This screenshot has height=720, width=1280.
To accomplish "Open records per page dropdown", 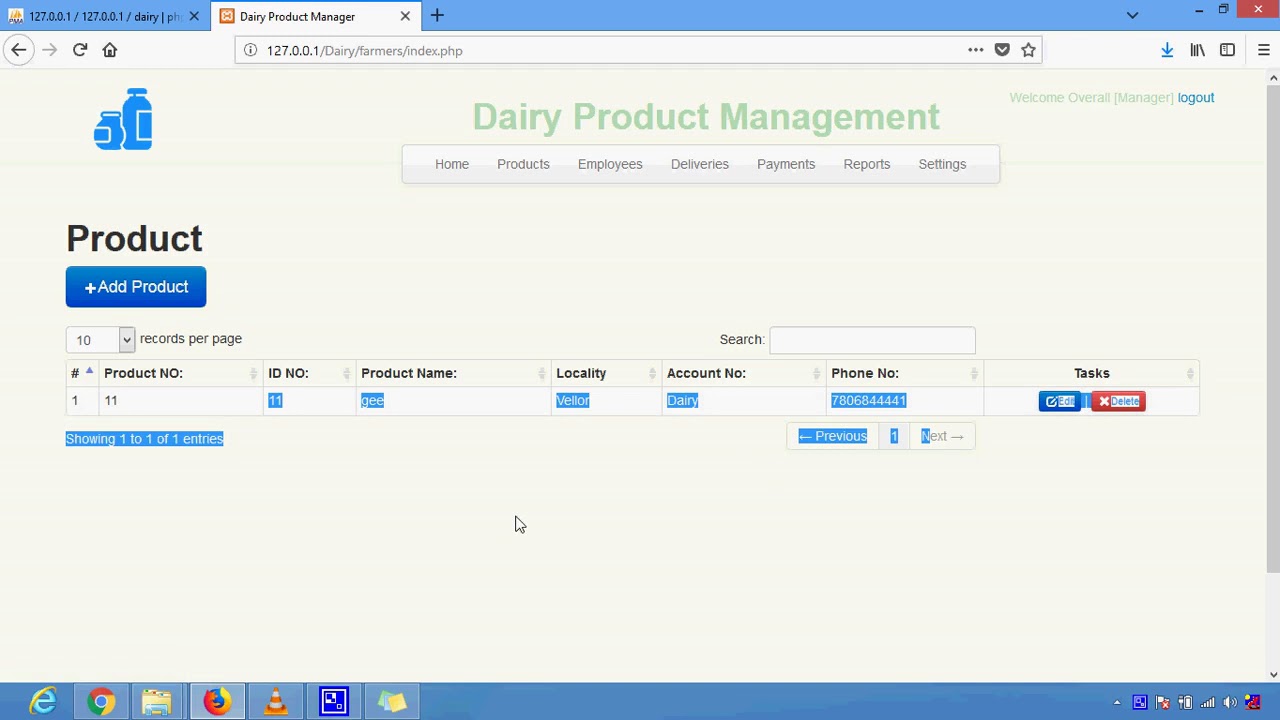I will pos(100,340).
